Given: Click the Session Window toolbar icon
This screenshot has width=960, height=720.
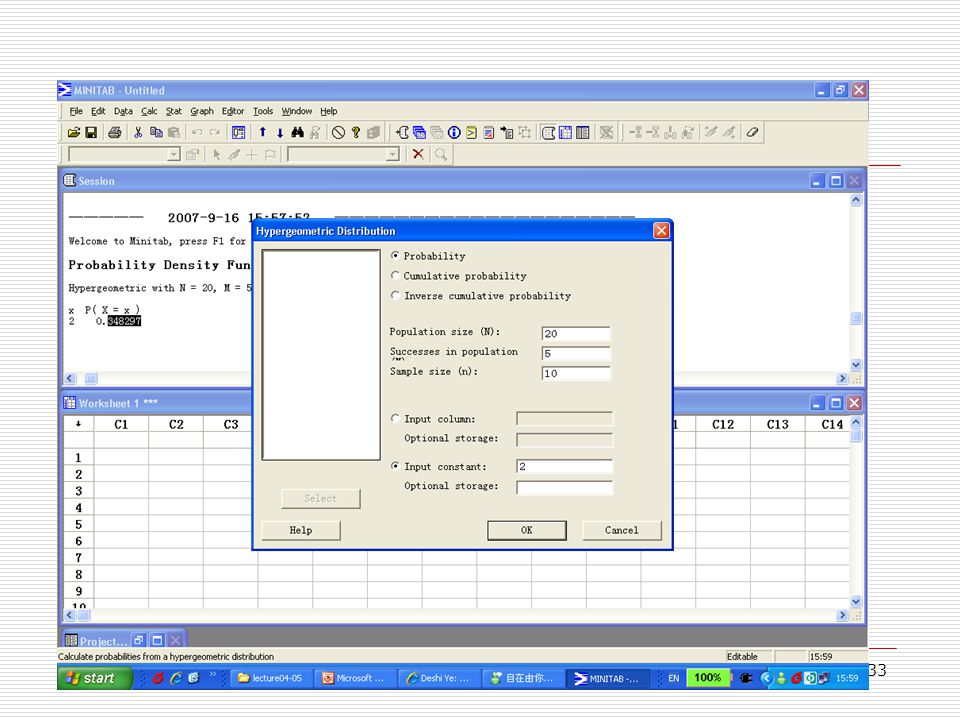Looking at the screenshot, I should pos(549,132).
